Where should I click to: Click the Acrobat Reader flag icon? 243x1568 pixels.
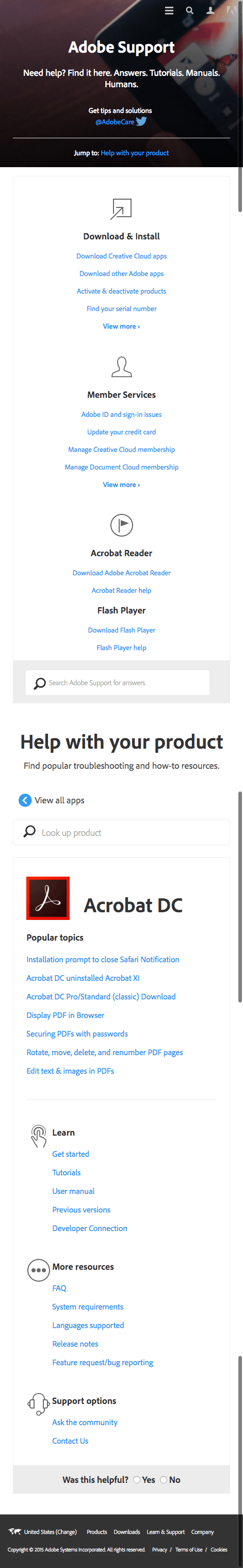pos(121,525)
